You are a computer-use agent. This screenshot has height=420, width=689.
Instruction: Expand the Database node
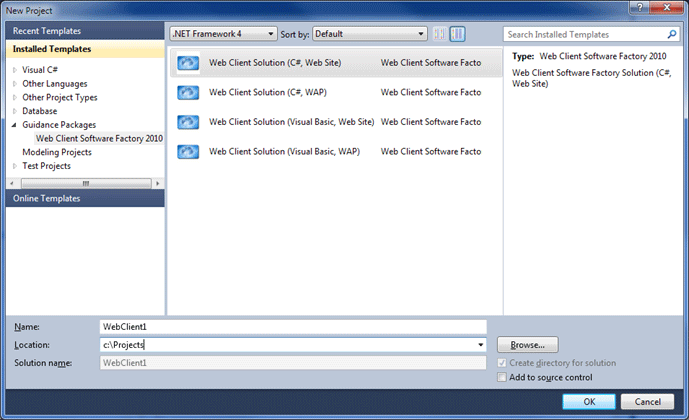coord(15,111)
